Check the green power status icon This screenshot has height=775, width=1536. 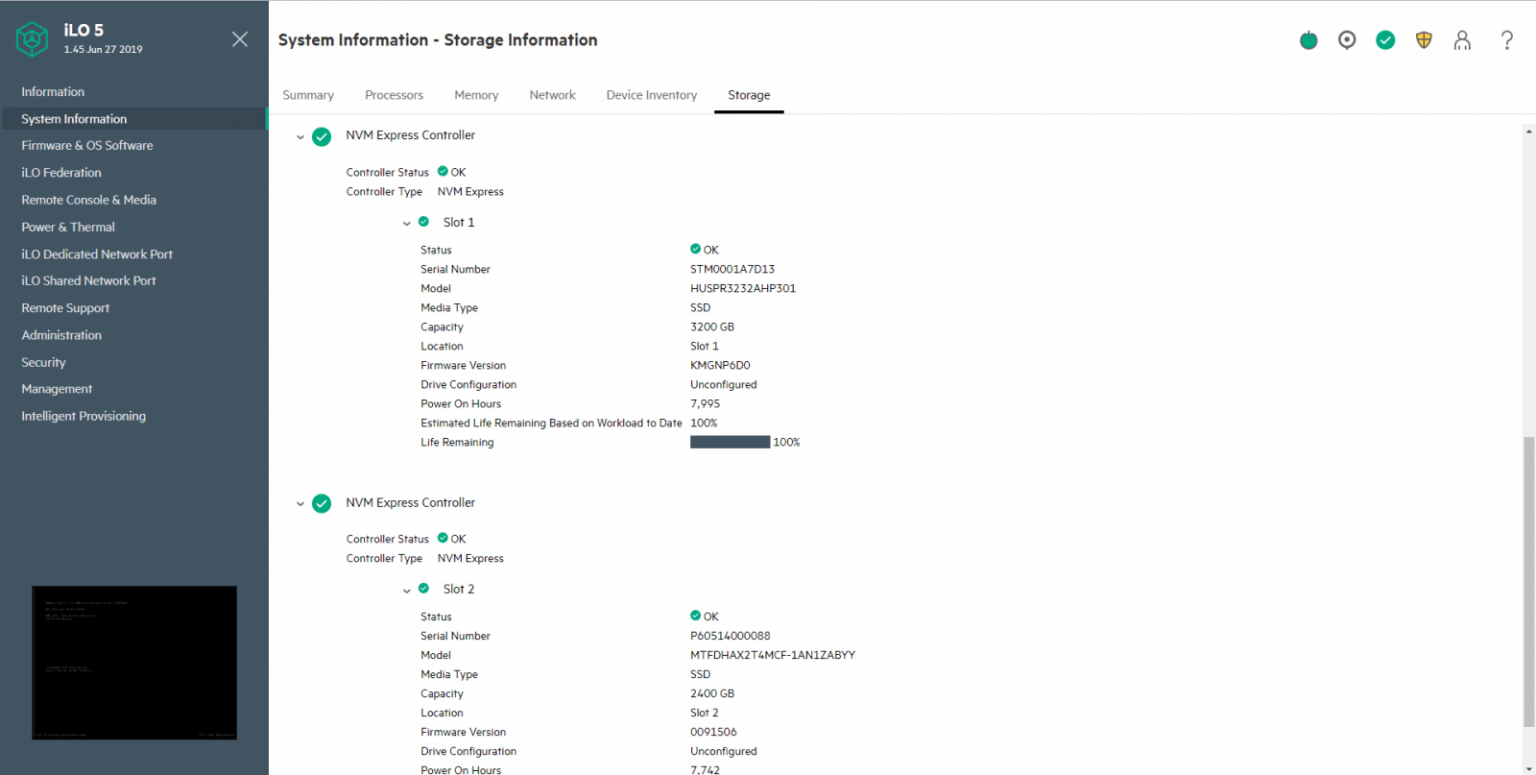(1308, 40)
